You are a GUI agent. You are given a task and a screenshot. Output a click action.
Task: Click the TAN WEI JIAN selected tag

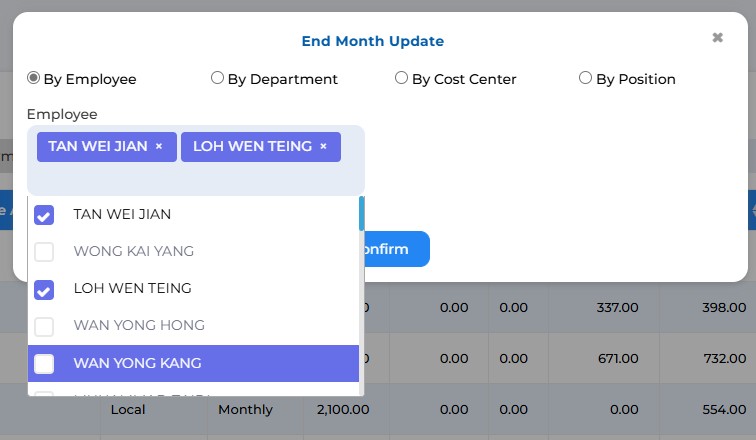tap(96, 146)
